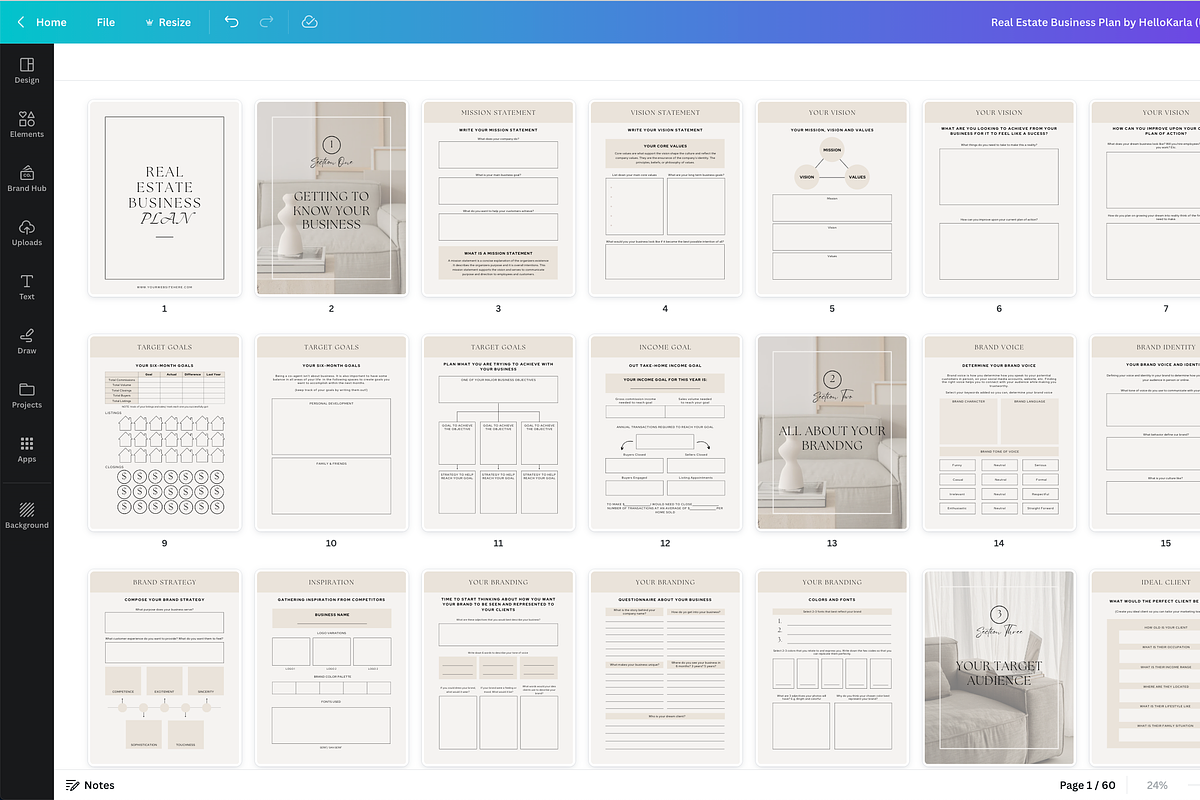Click the Page 1 / 60 indicator
Image resolution: width=1200 pixels, height=800 pixels.
point(1087,785)
